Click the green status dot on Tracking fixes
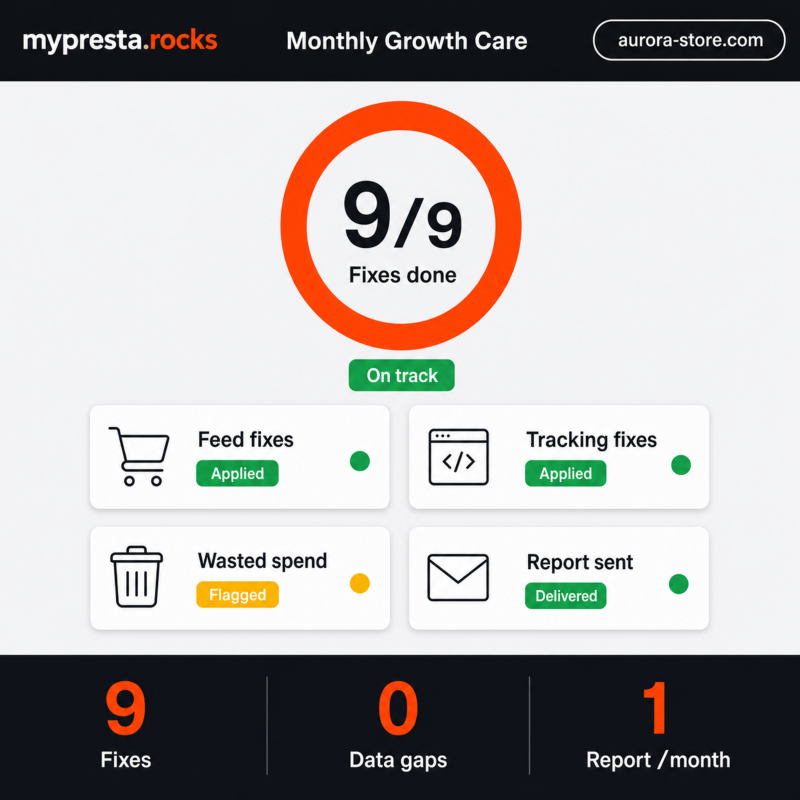Image resolution: width=800 pixels, height=800 pixels. tap(681, 465)
